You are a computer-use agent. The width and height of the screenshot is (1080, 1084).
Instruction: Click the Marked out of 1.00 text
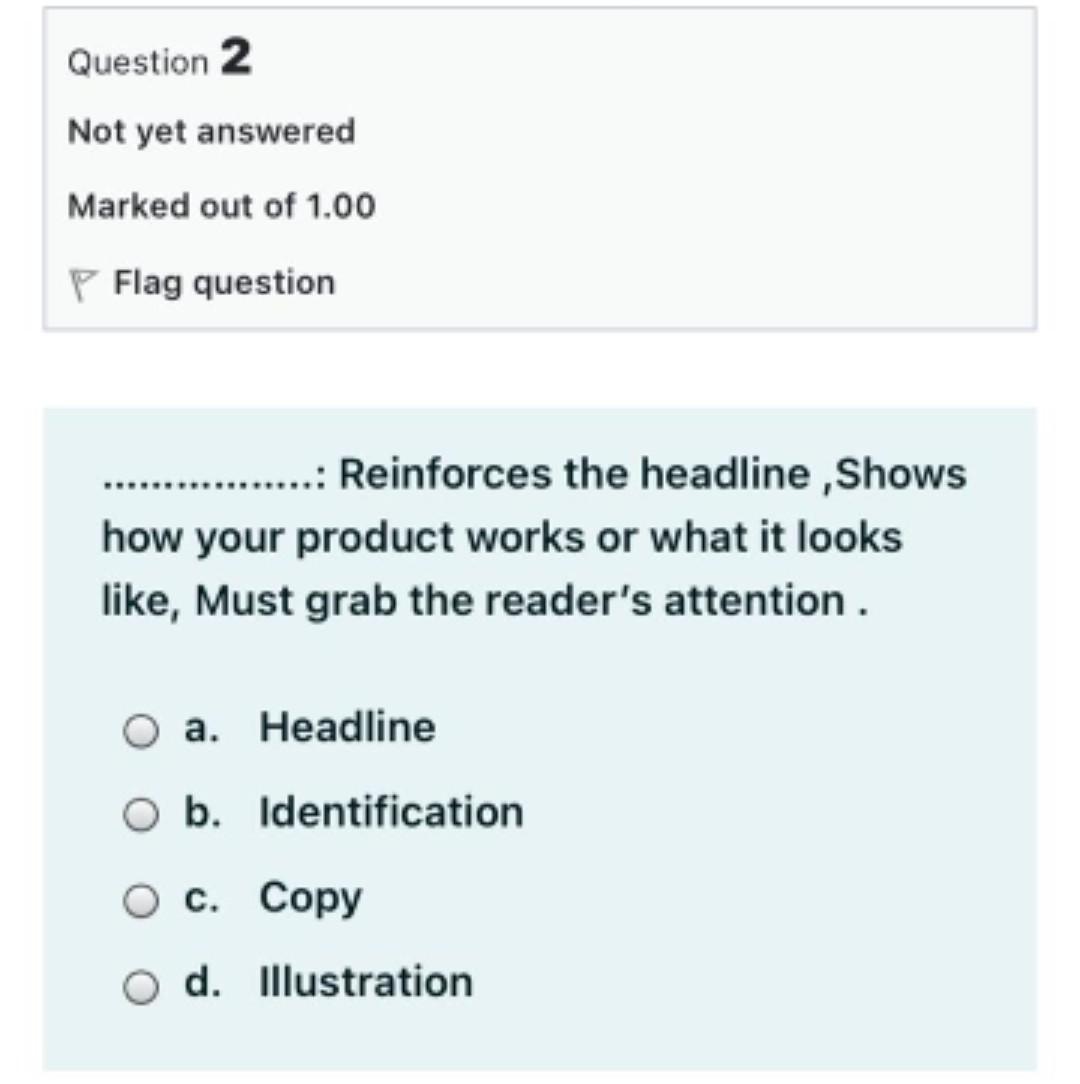221,207
